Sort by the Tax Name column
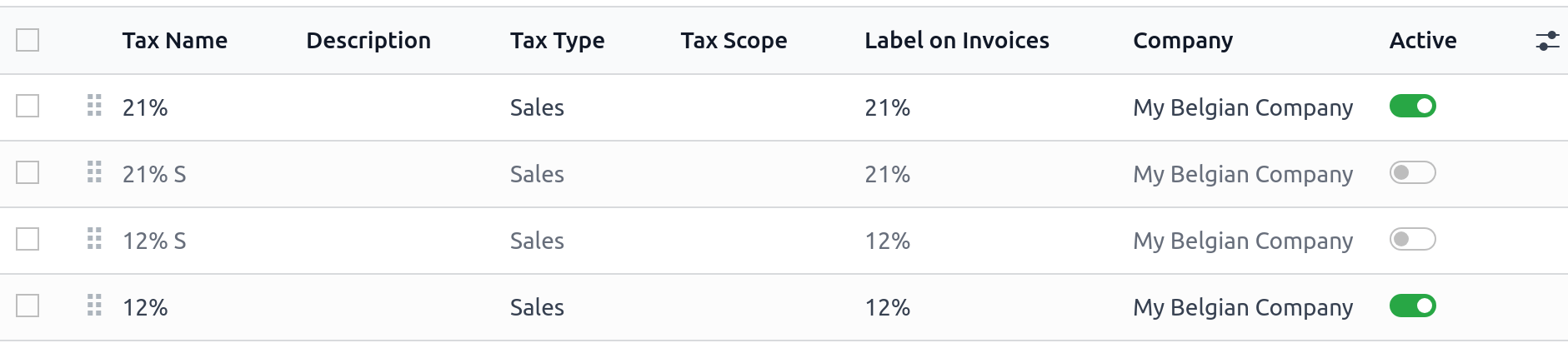The height and width of the screenshot is (348, 1568). (174, 41)
